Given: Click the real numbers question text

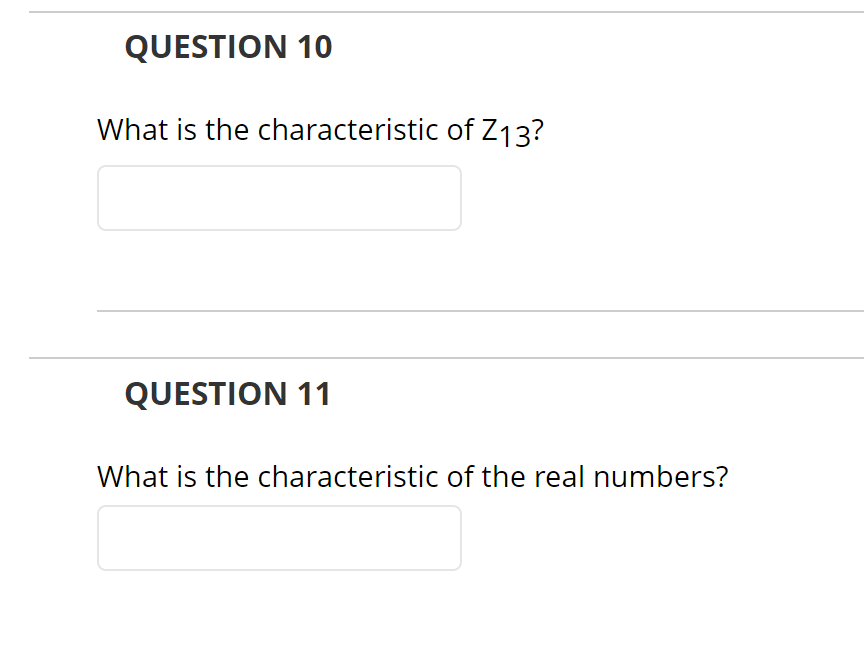Looking at the screenshot, I should click(412, 477).
